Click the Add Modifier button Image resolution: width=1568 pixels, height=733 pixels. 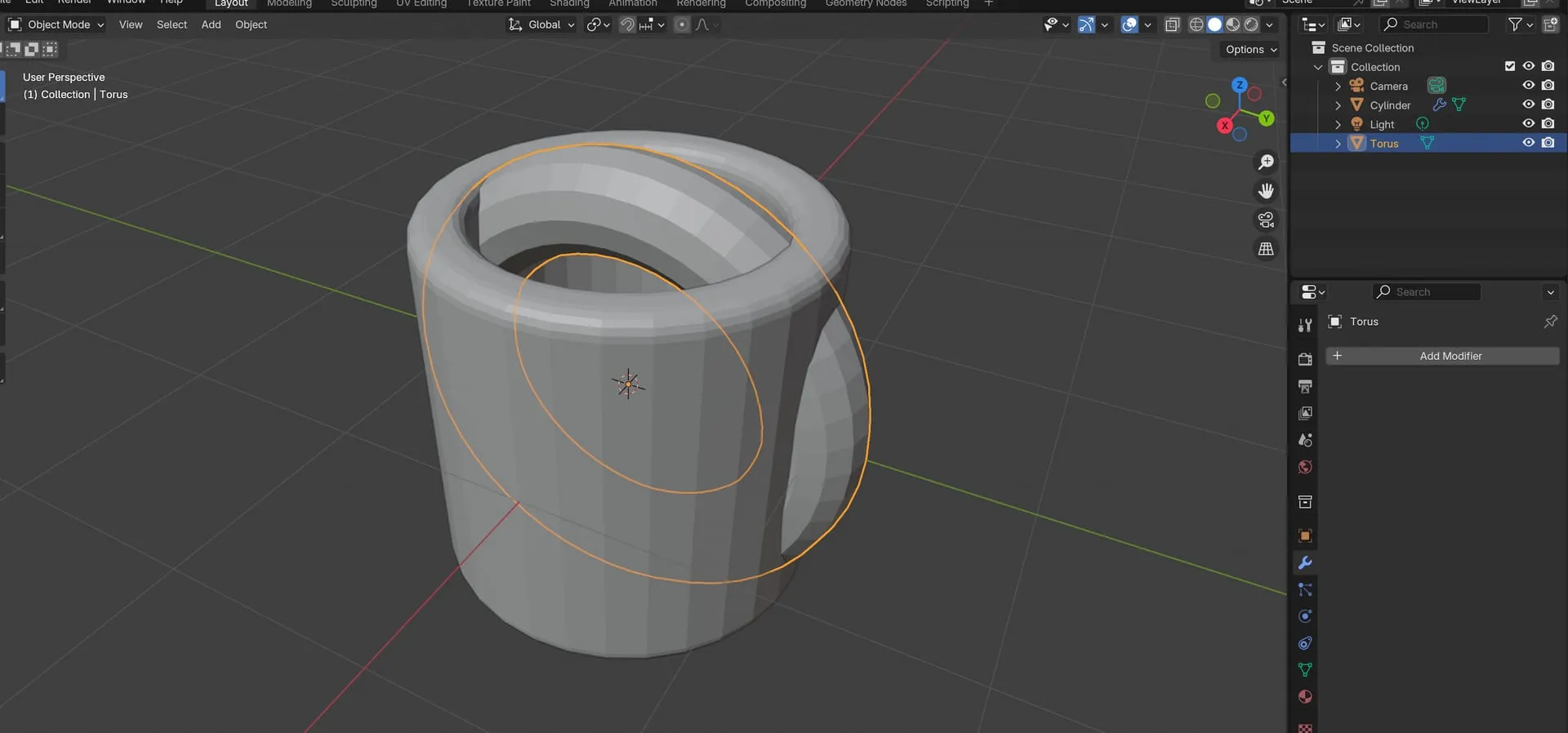click(1442, 356)
